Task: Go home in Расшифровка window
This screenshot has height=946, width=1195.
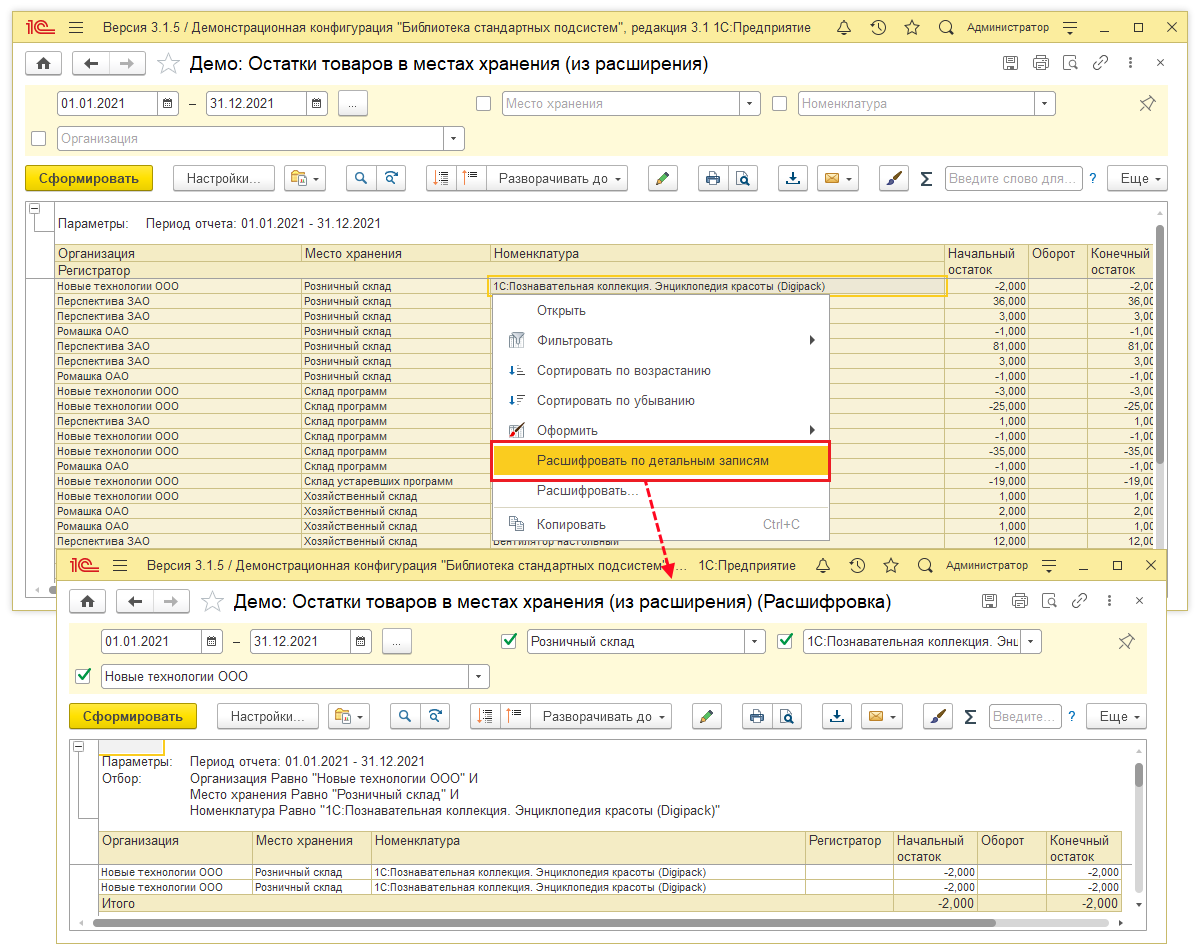Action: 88,601
